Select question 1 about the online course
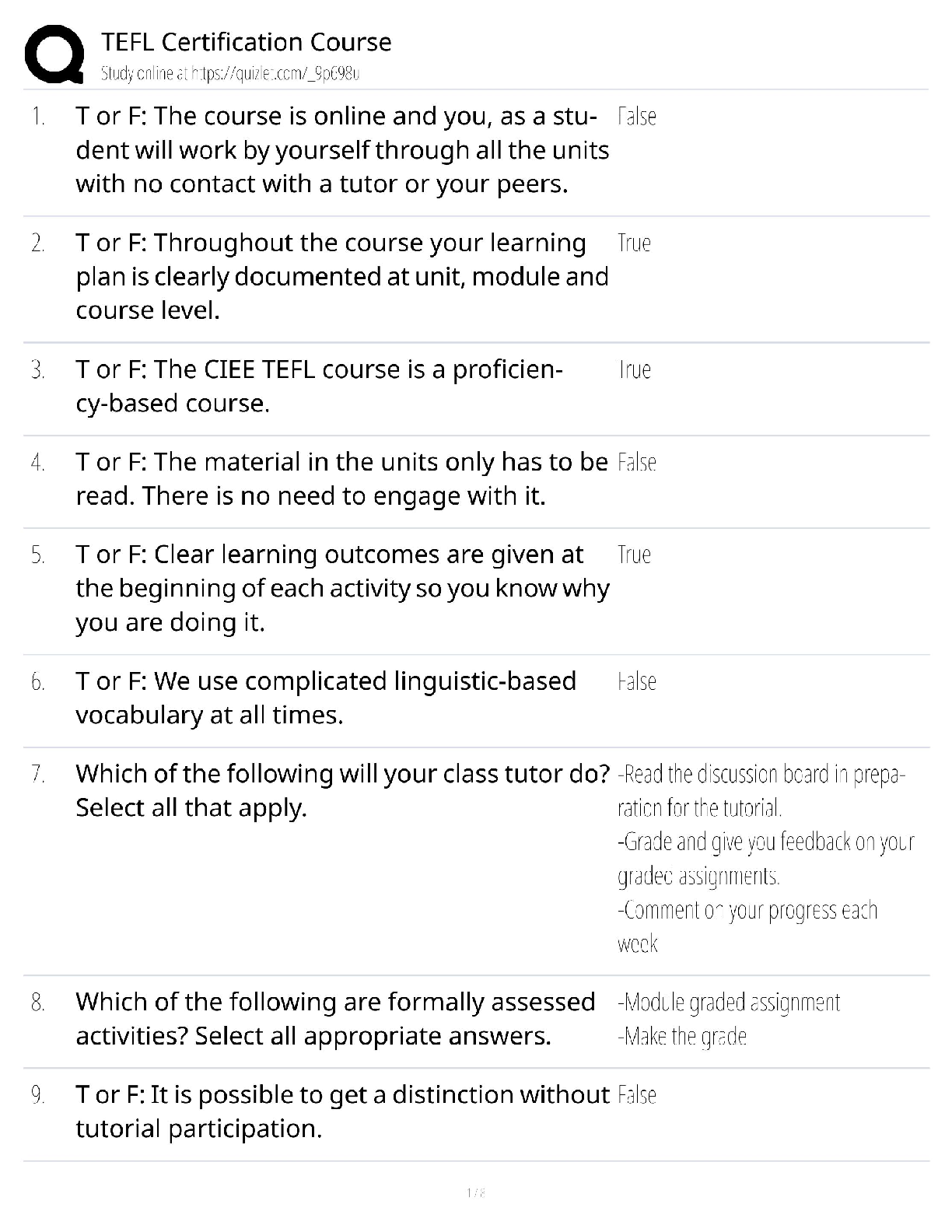 click(342, 150)
